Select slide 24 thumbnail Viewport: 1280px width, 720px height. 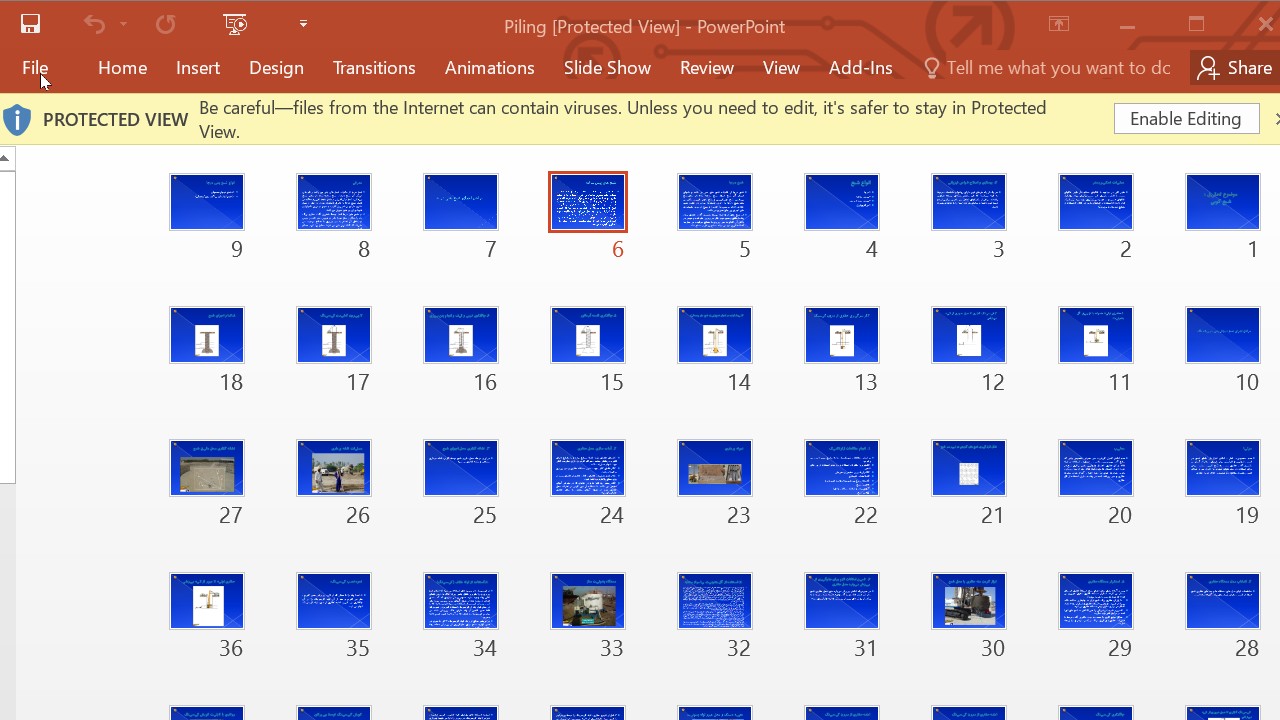pyautogui.click(x=588, y=468)
